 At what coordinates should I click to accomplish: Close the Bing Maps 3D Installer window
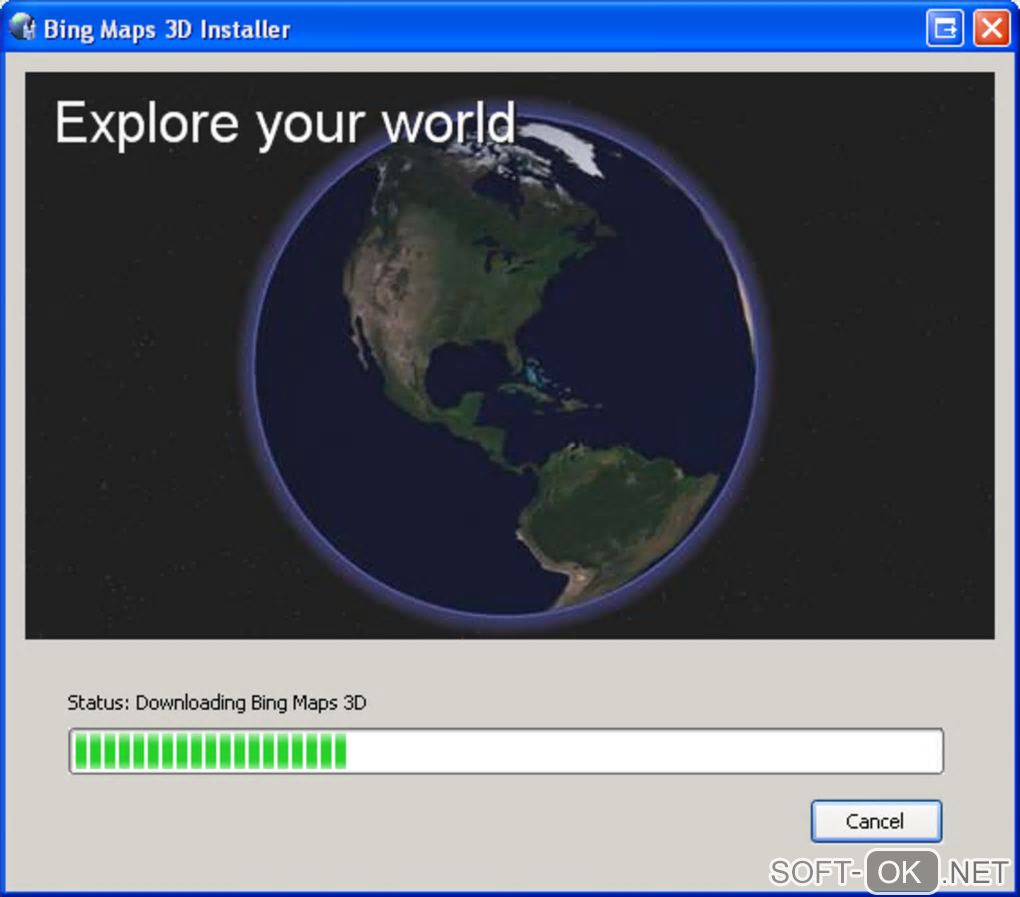(x=991, y=28)
